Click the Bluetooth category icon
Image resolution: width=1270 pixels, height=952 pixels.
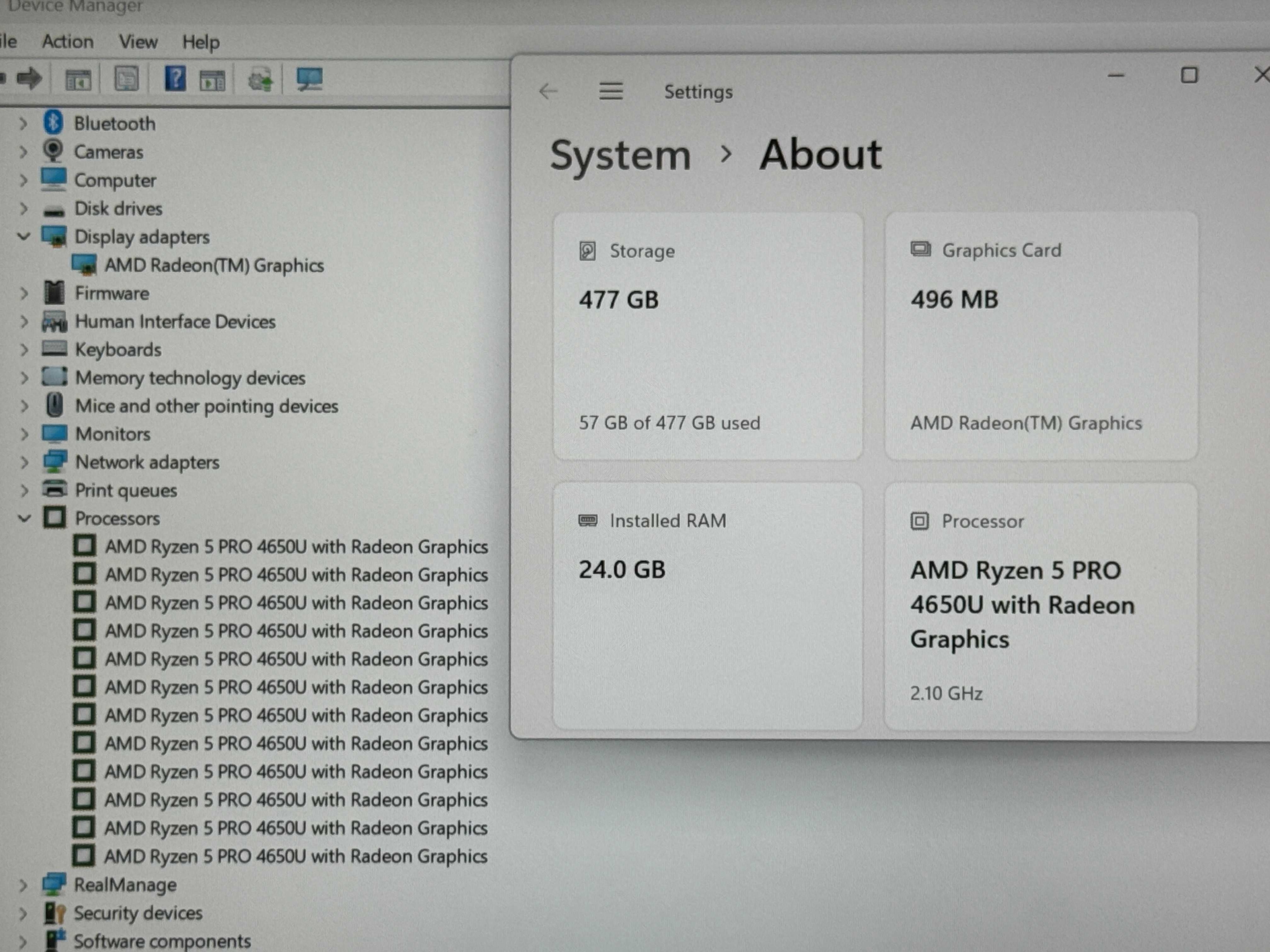(54, 122)
